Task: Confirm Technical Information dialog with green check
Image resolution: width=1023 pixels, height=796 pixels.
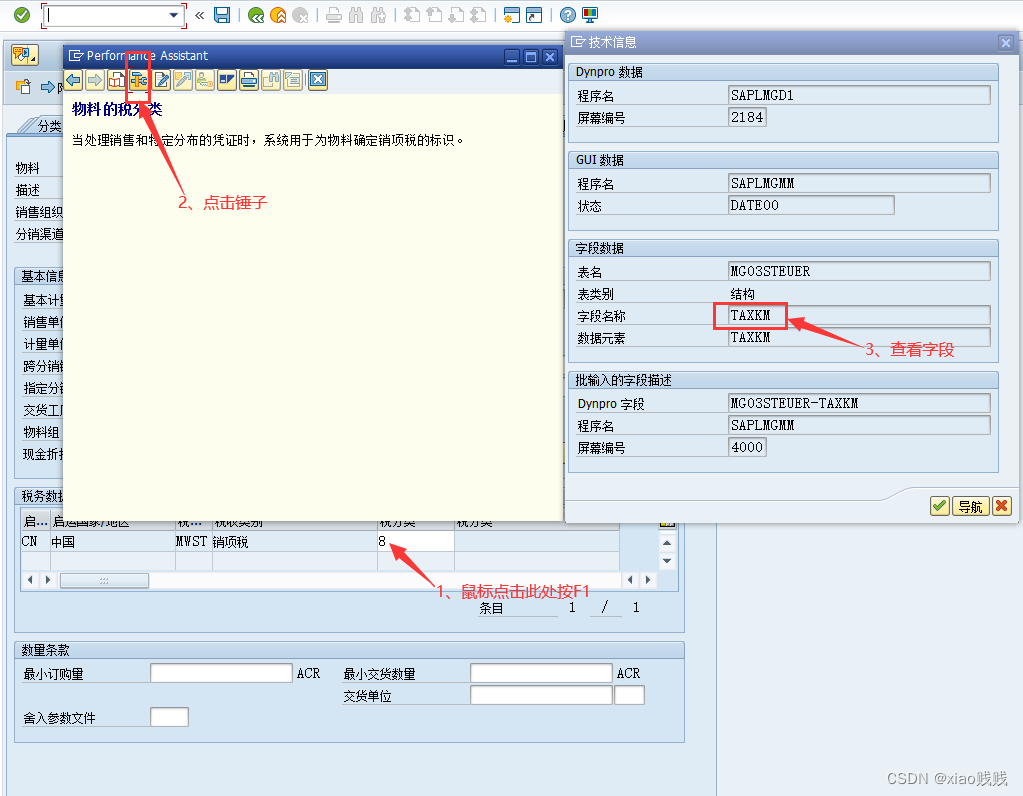Action: point(939,506)
